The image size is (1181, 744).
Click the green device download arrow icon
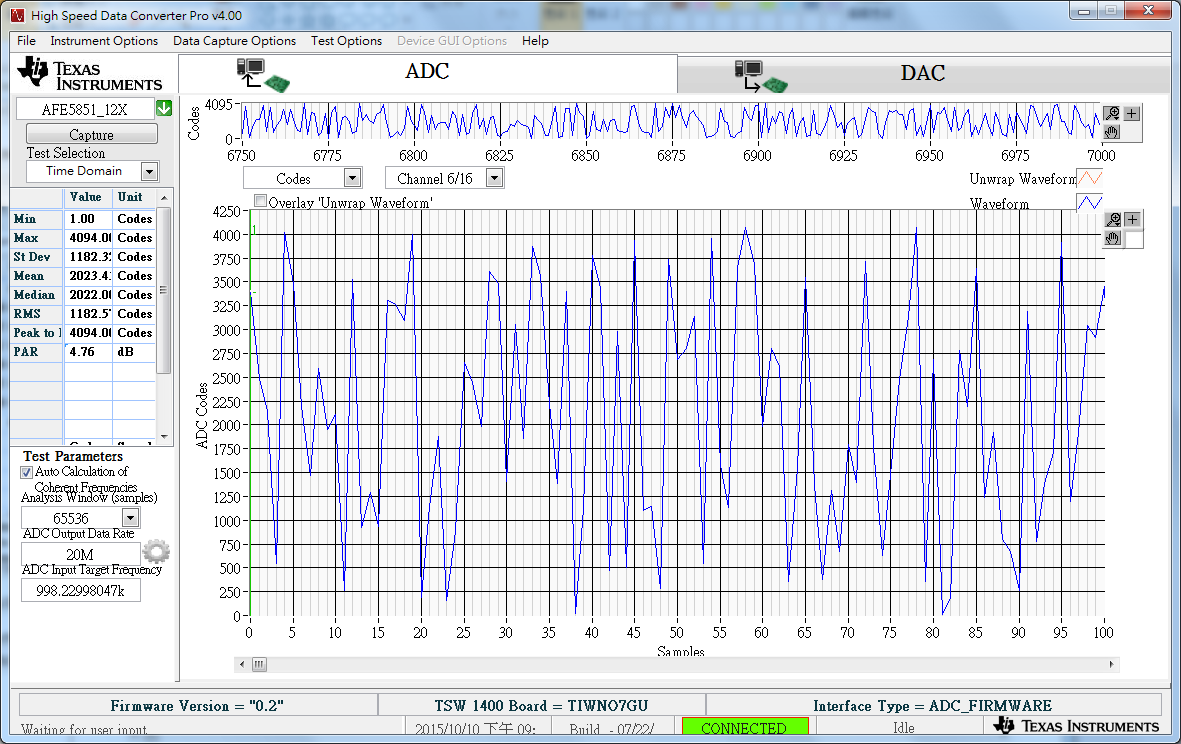163,108
